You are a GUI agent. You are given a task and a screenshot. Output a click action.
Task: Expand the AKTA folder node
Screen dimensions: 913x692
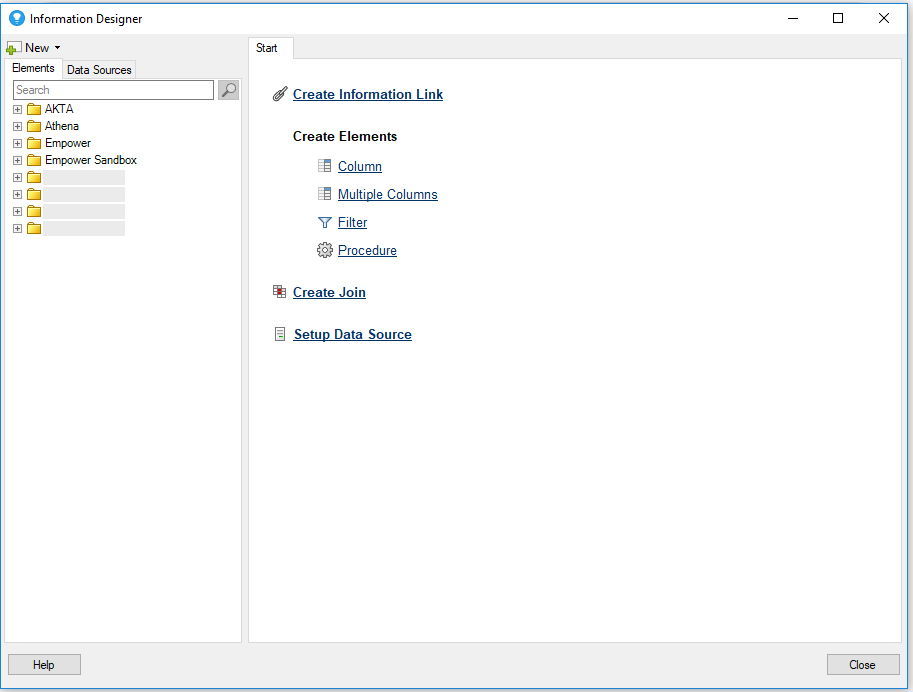click(17, 109)
